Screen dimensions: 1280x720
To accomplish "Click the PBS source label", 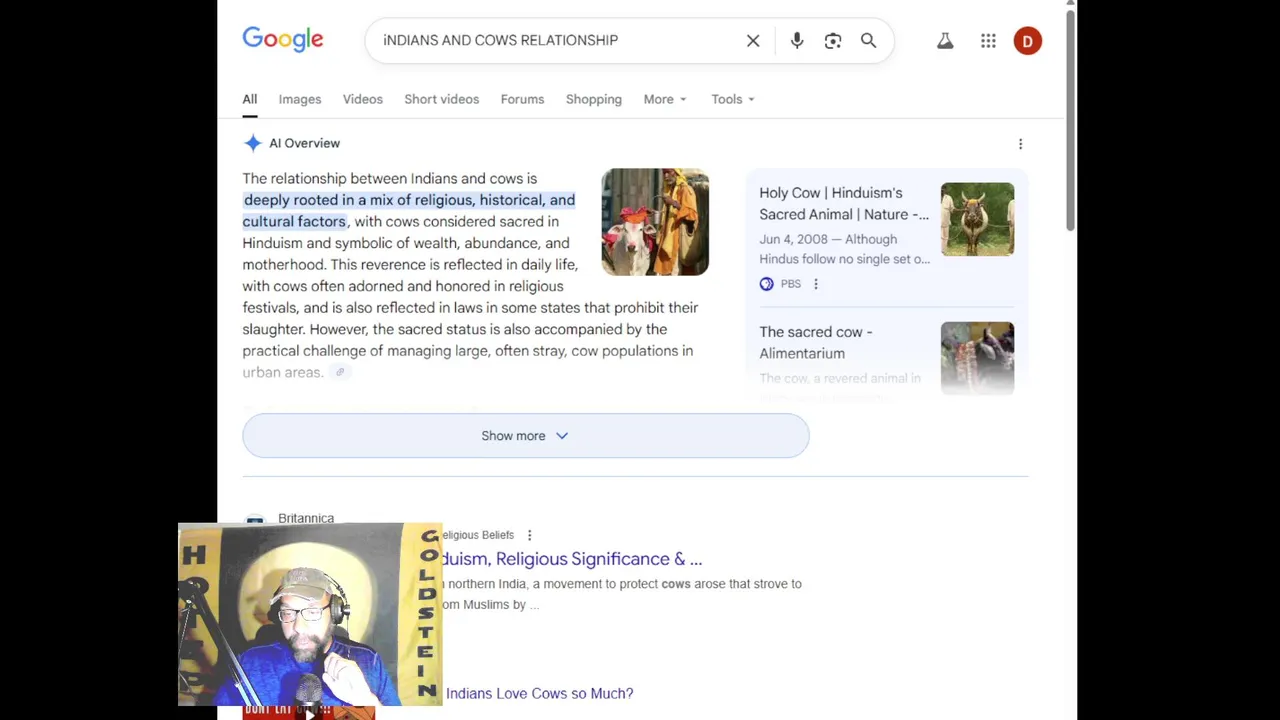I will tap(791, 284).
